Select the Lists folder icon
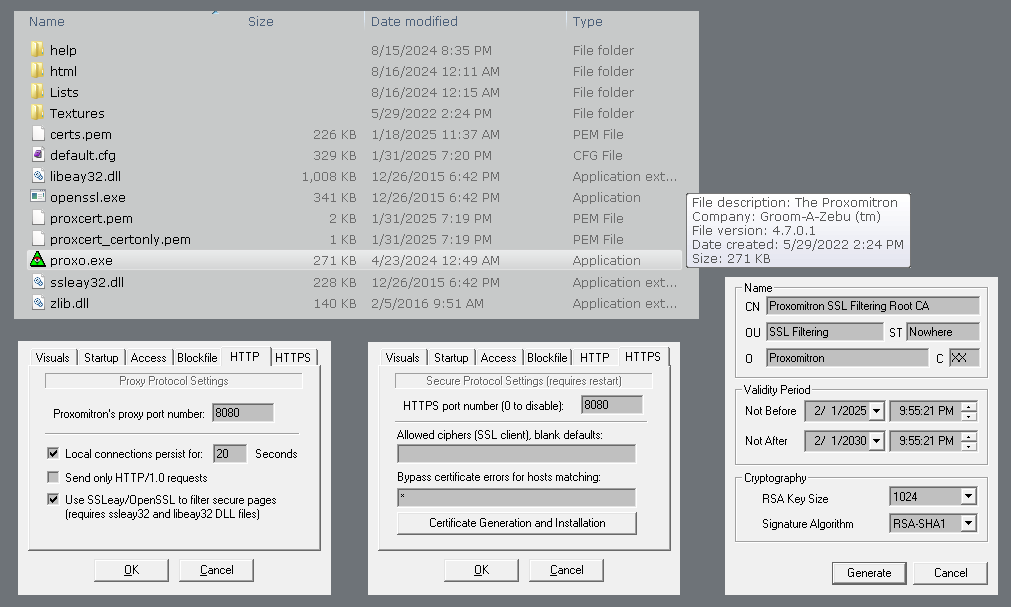This screenshot has height=607, width=1011. click(x=37, y=92)
